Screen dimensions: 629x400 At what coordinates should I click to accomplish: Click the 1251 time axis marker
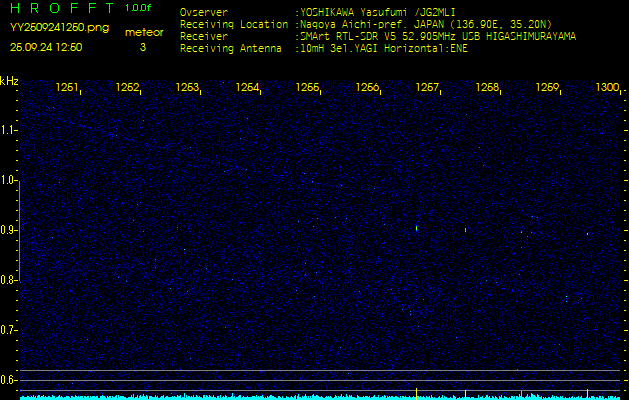(x=67, y=88)
